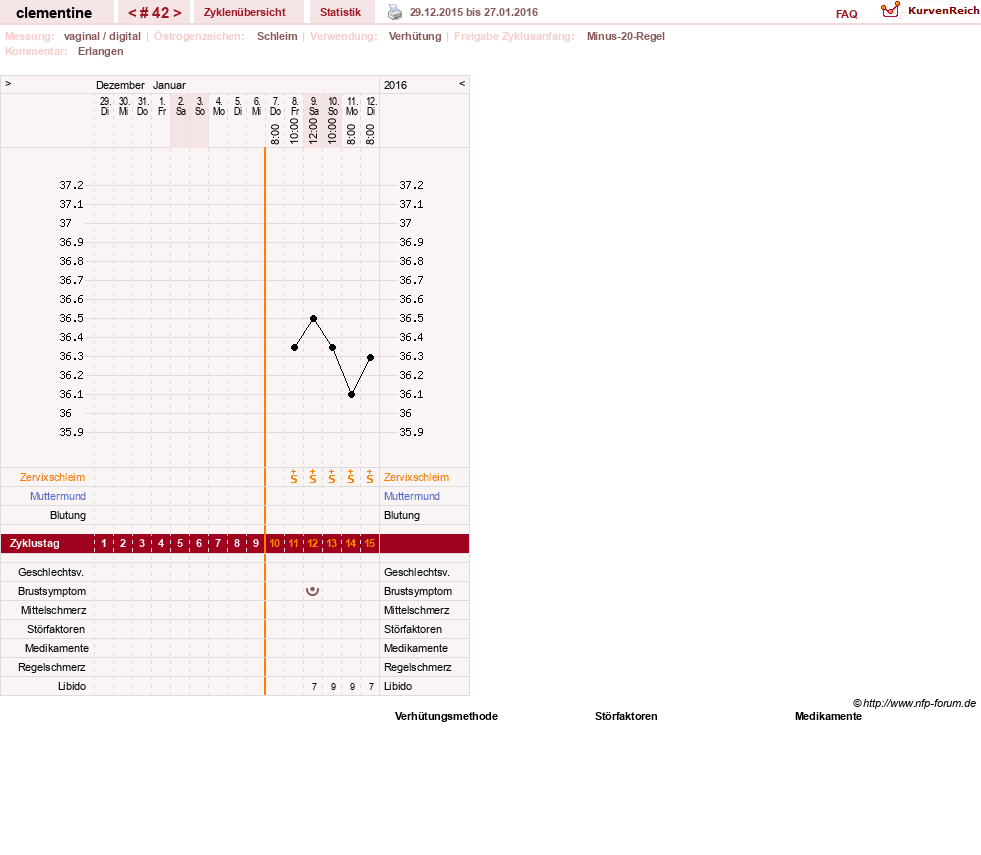Click the Störfaktoren heading below the chart

click(626, 716)
